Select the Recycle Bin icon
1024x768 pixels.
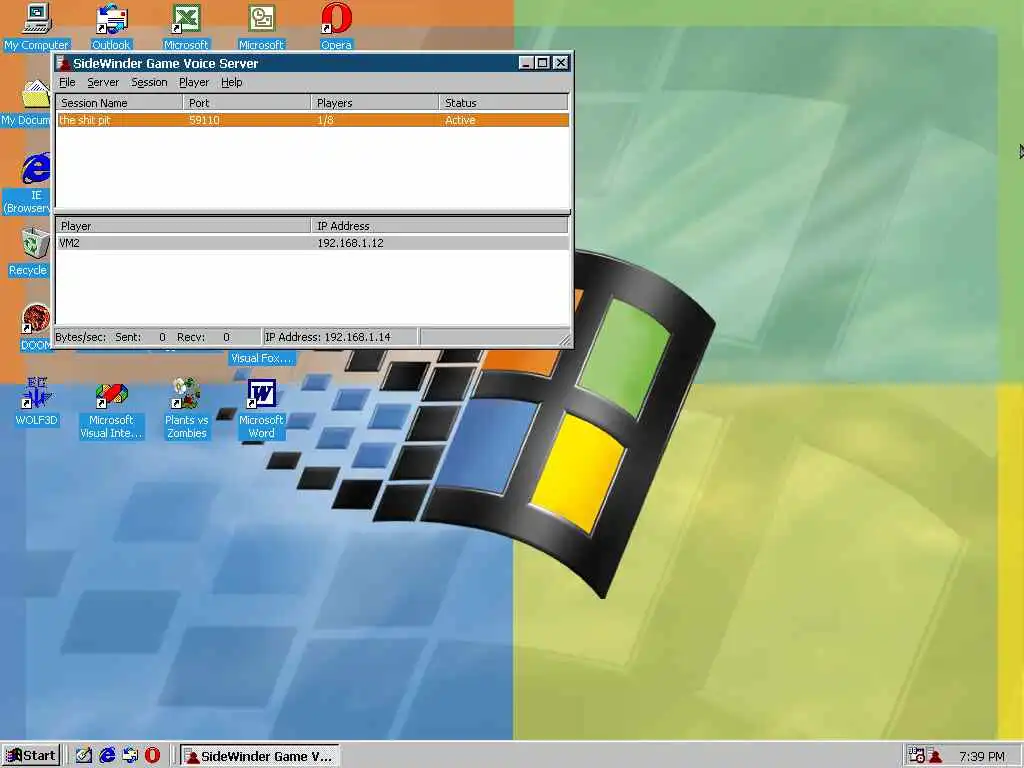(x=29, y=252)
